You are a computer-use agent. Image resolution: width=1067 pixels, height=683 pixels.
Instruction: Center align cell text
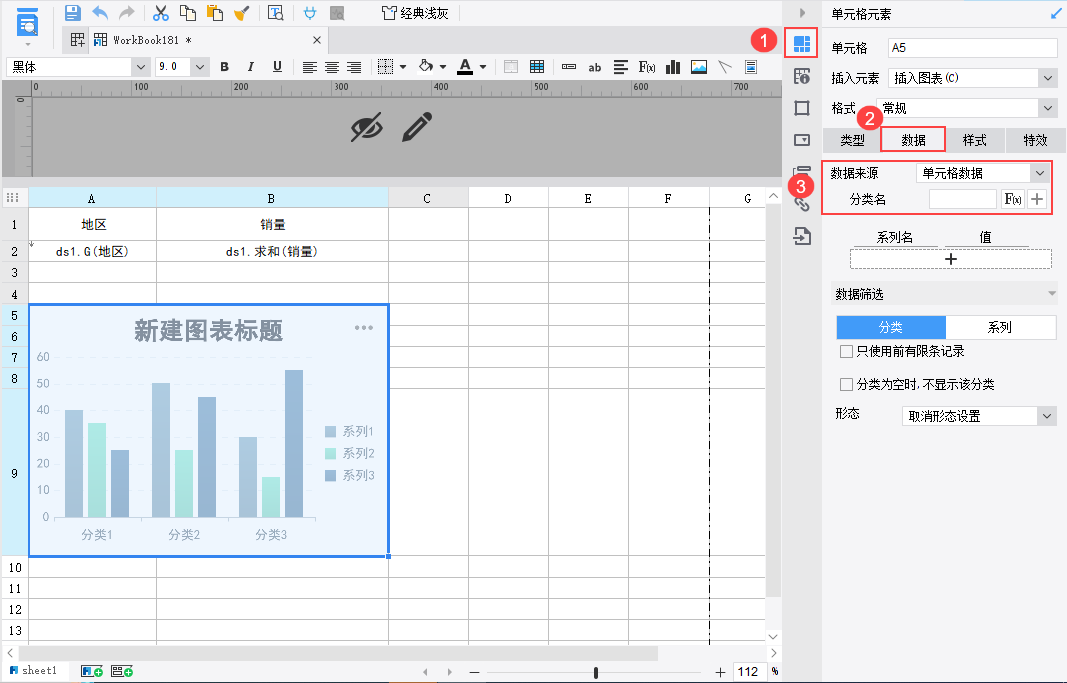click(332, 67)
